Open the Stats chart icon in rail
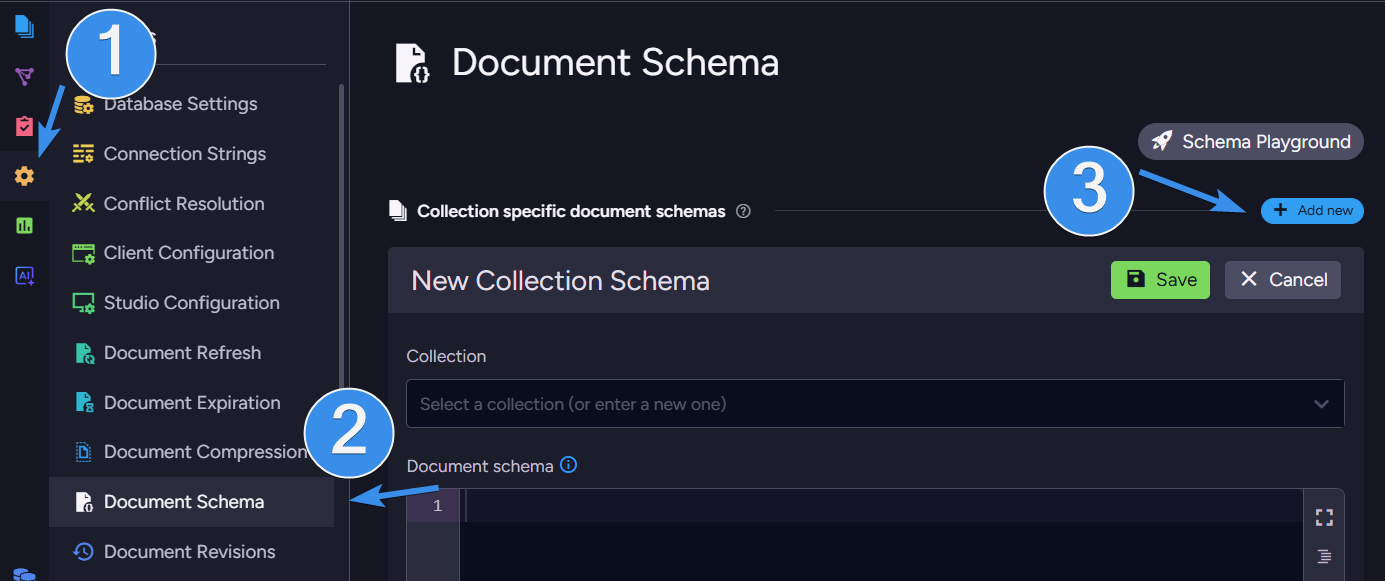The height and width of the screenshot is (581, 1385). pyautogui.click(x=24, y=226)
